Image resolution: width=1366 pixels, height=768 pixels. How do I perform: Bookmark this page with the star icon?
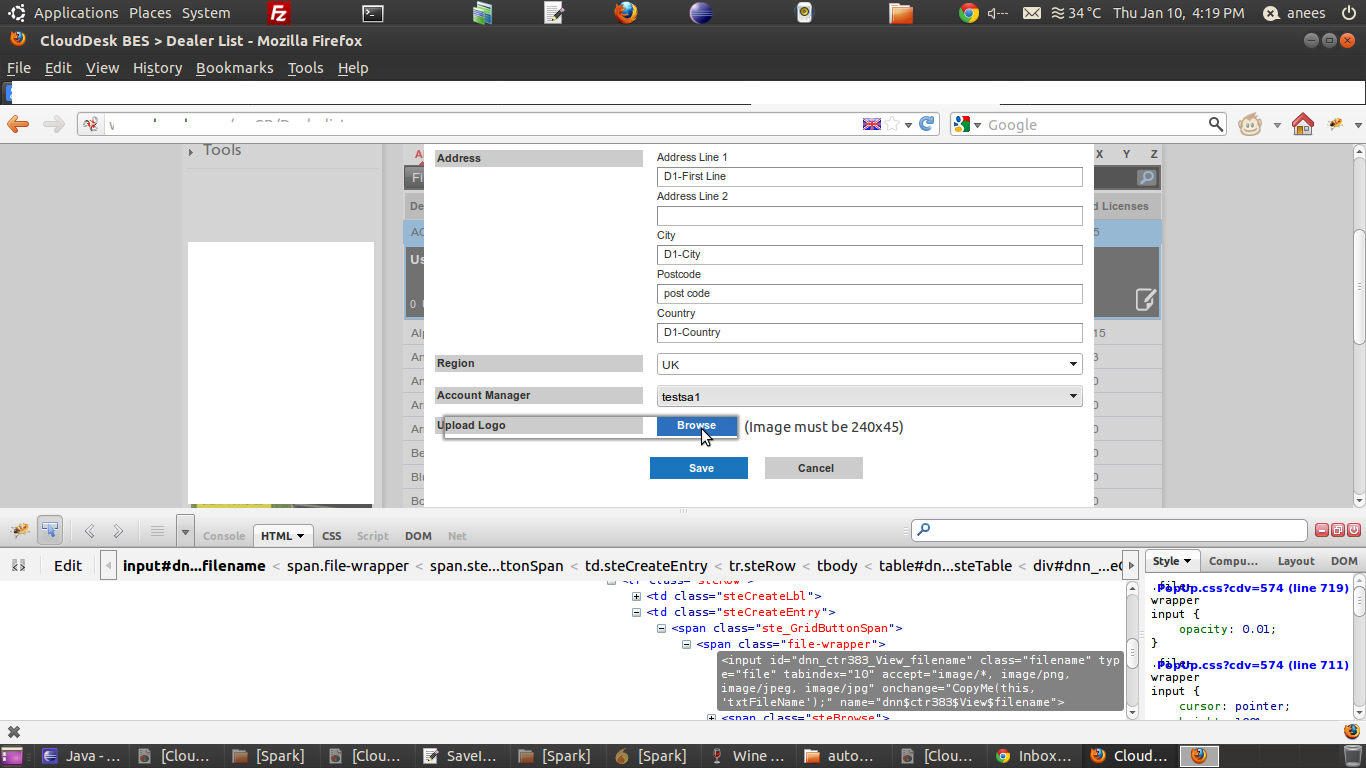[x=892, y=124]
